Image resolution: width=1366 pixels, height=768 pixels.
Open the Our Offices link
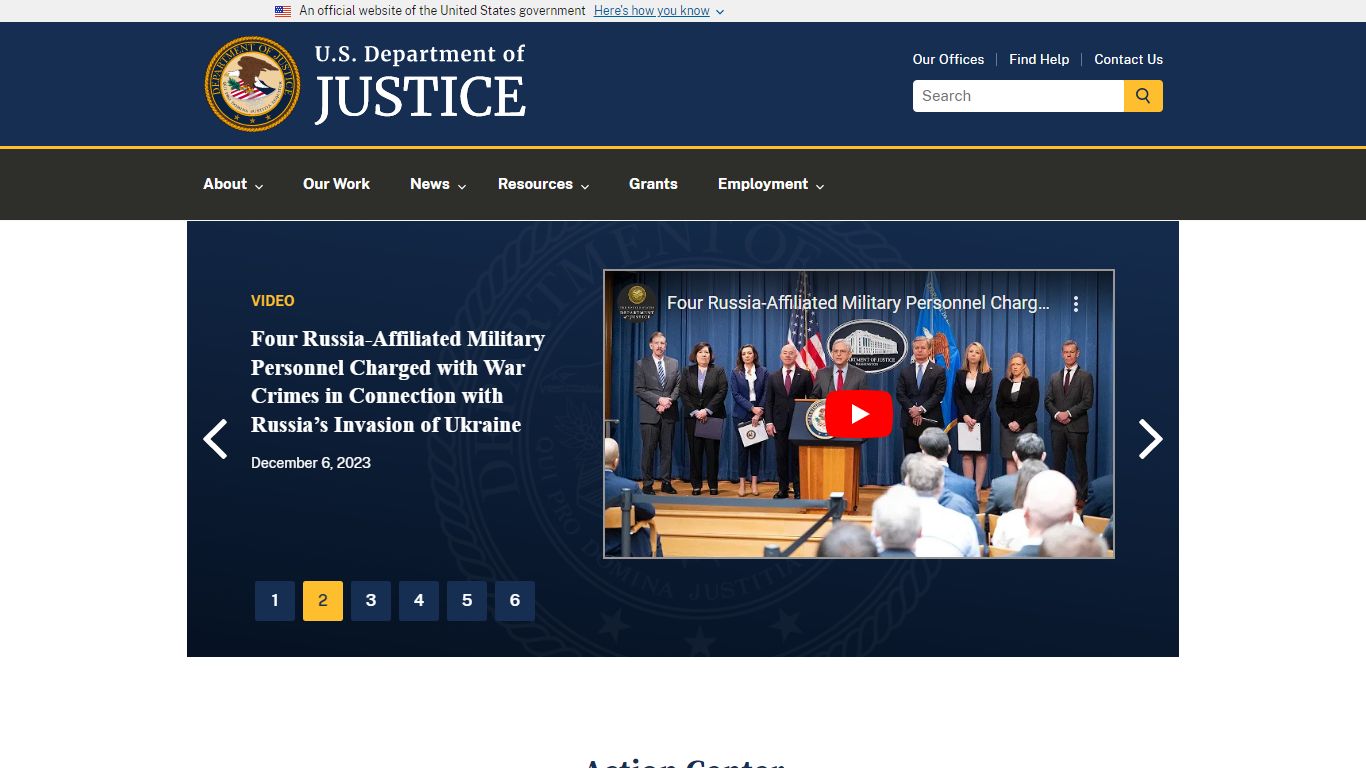[x=948, y=59]
